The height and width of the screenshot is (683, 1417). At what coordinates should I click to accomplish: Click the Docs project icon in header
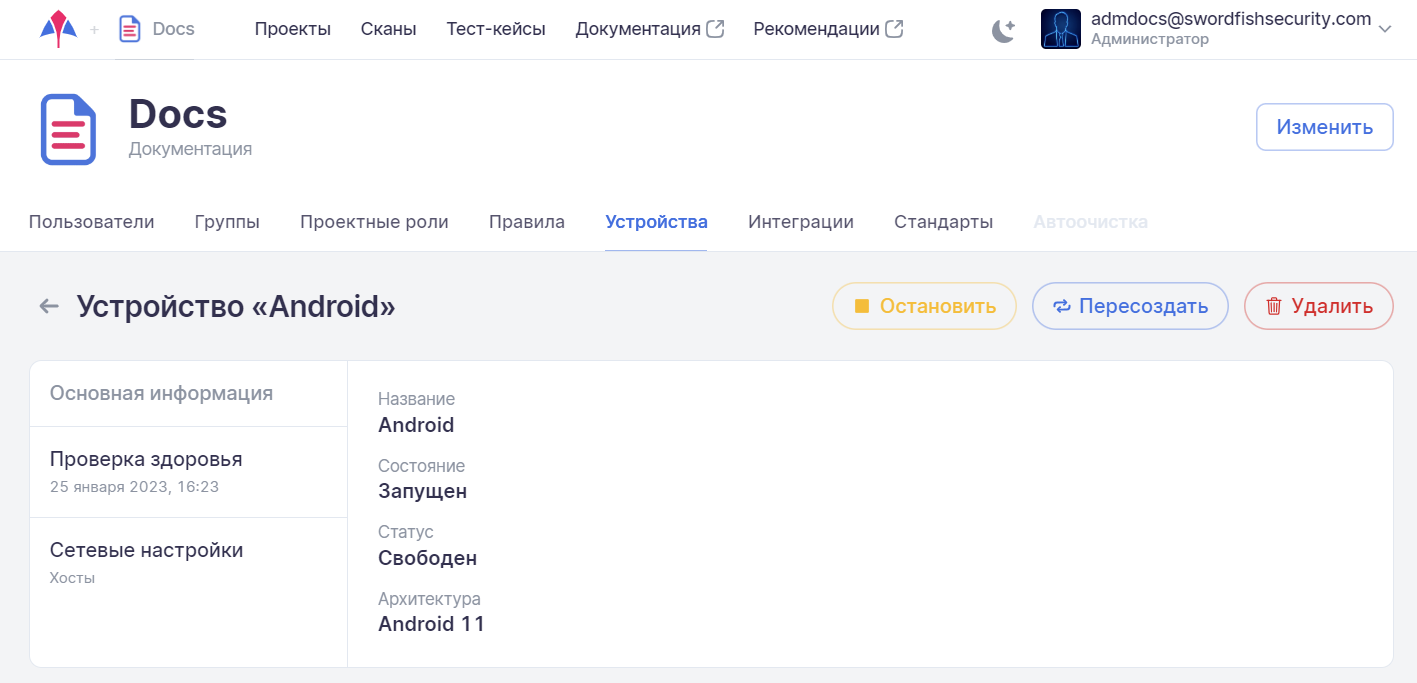[130, 29]
